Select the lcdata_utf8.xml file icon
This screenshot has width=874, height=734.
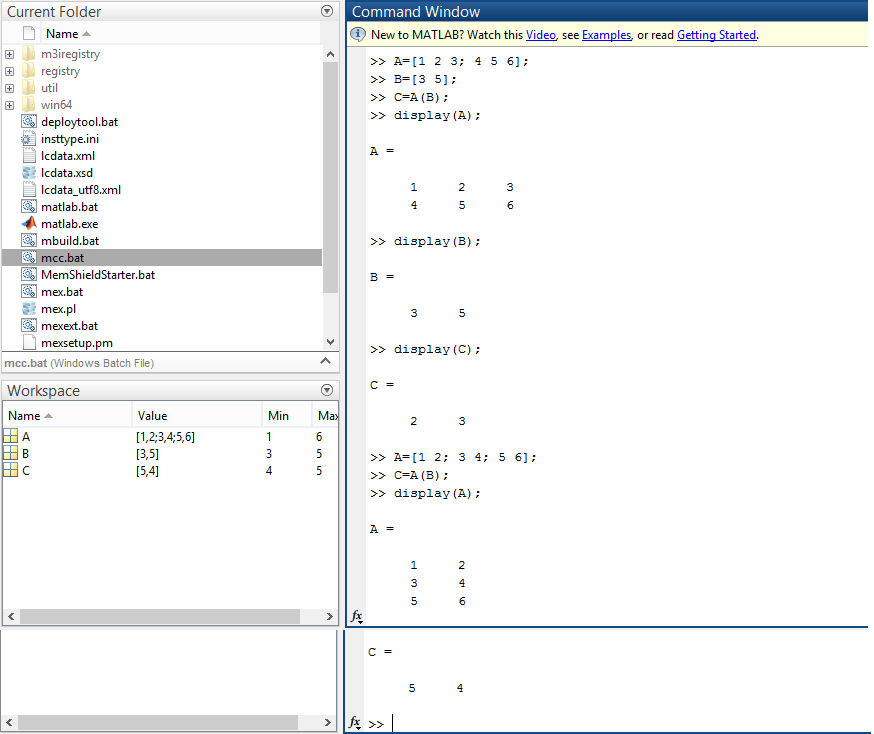(29, 189)
